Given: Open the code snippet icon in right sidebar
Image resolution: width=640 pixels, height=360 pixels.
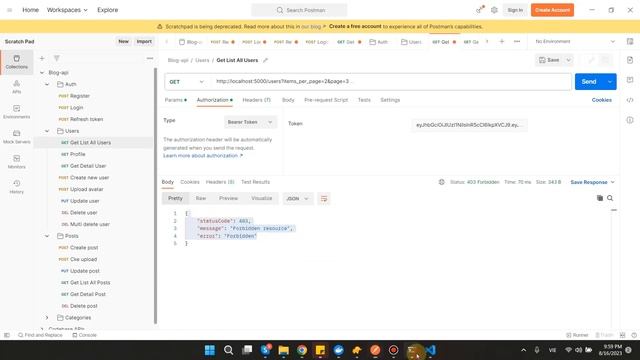Looking at the screenshot, I should point(630,100).
